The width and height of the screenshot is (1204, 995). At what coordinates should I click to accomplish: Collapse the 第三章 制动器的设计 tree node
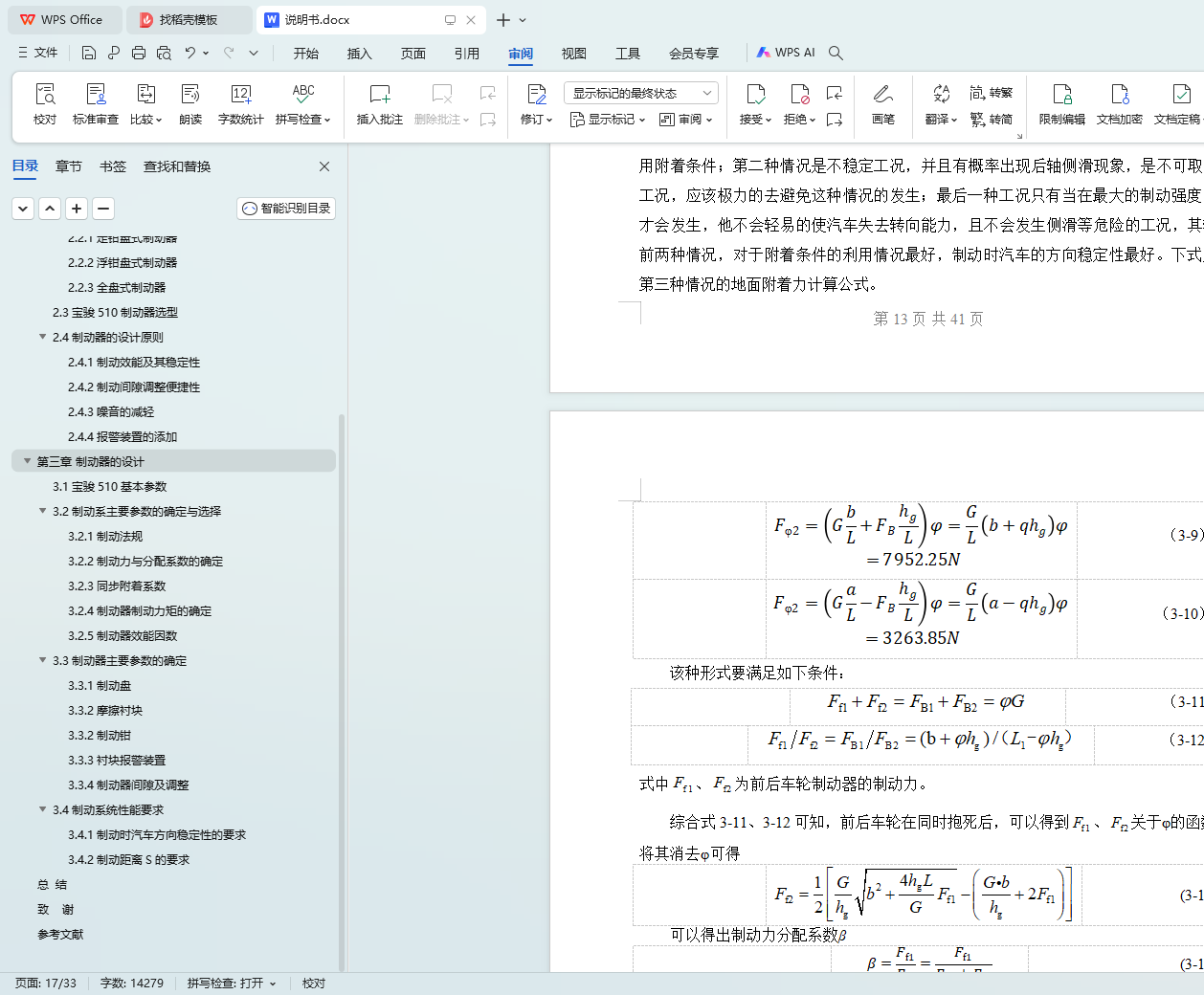pos(27,461)
